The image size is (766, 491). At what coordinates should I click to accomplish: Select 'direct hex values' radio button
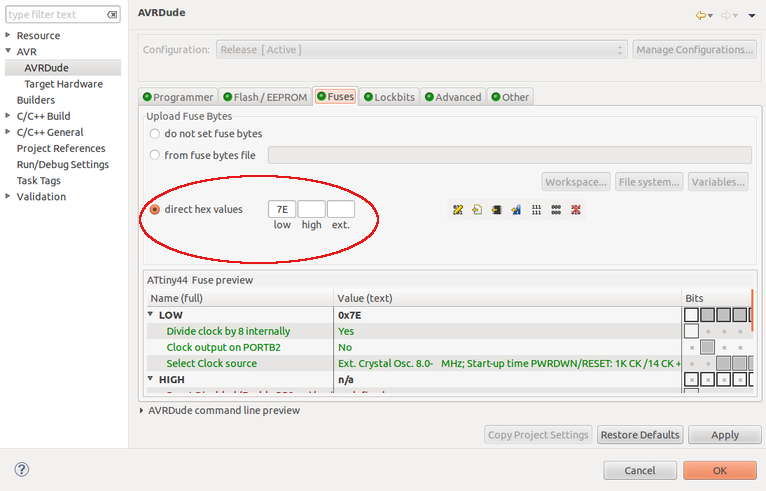tap(155, 210)
